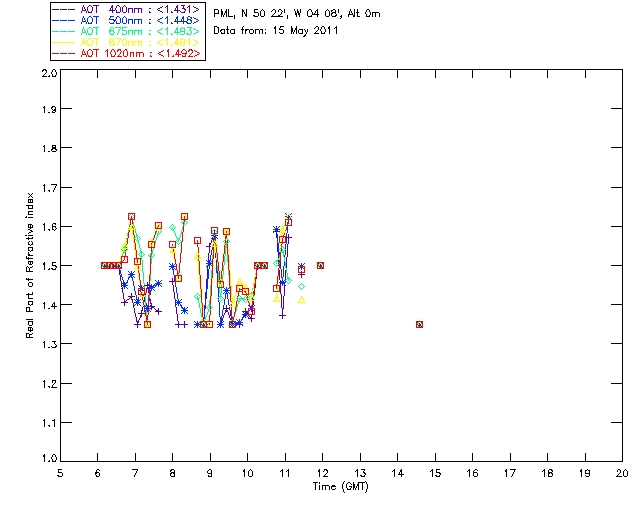Click the y-axis tick label 1.5
Image resolution: width=640 pixels, height=512 pixels.
[49, 266]
